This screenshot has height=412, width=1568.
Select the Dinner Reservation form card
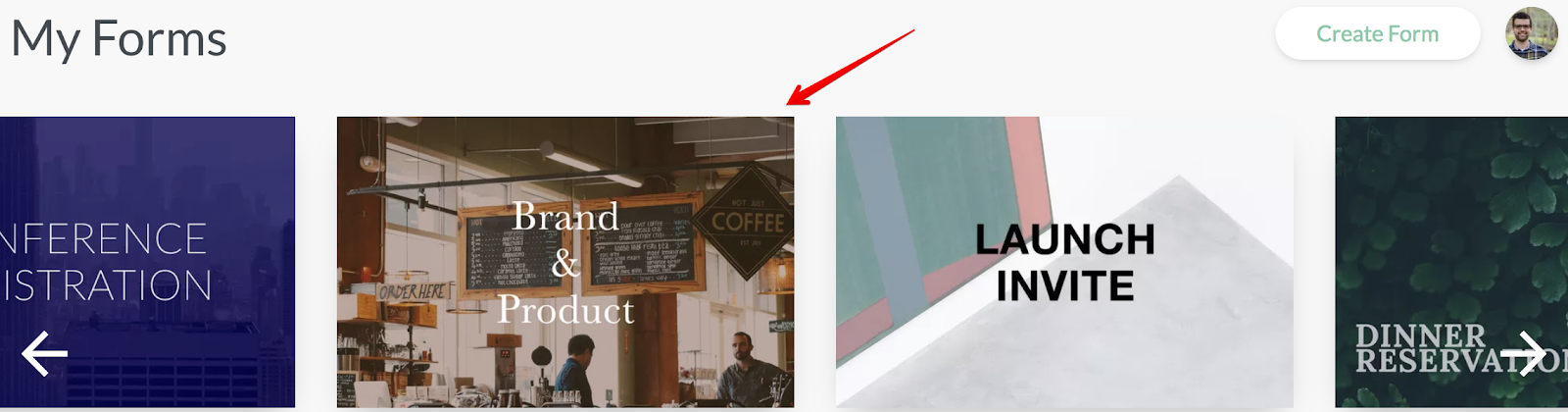pos(1451,262)
